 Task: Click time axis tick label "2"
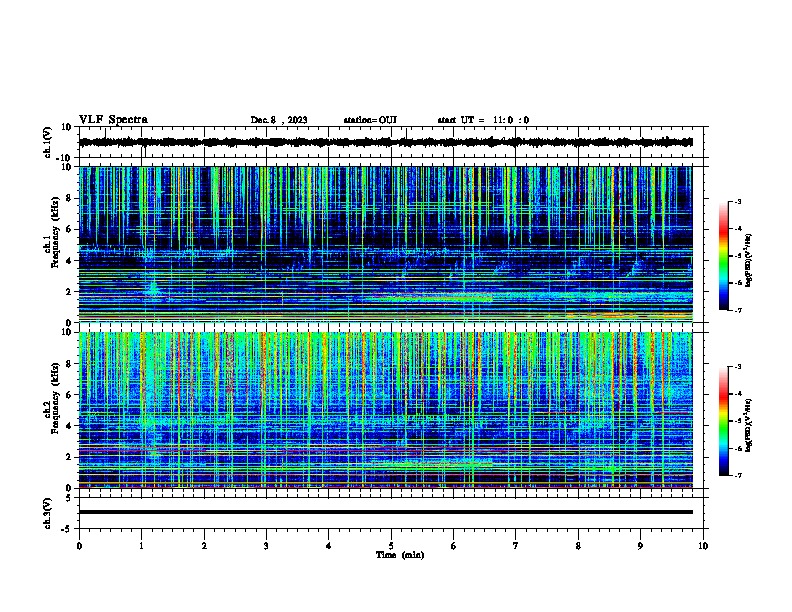click(204, 546)
